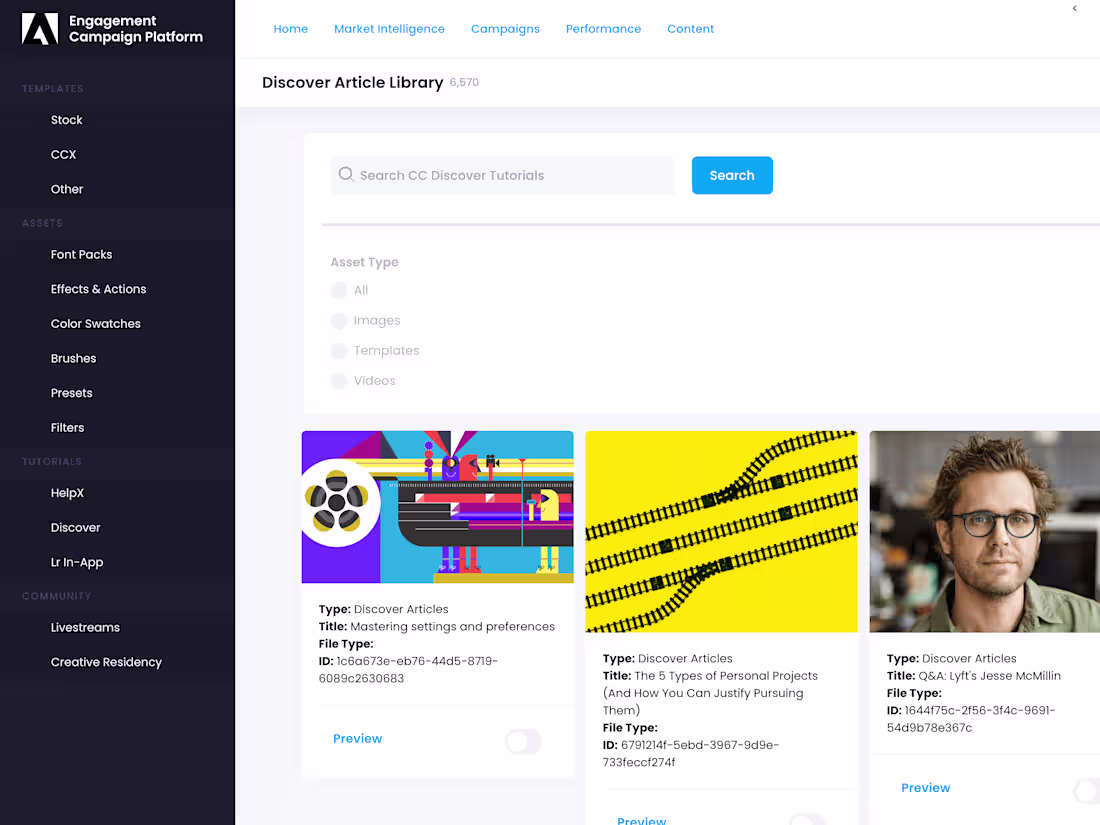Click the magnifying glass in the search bar
Viewport: 1100px width, 825px height.
(x=346, y=174)
